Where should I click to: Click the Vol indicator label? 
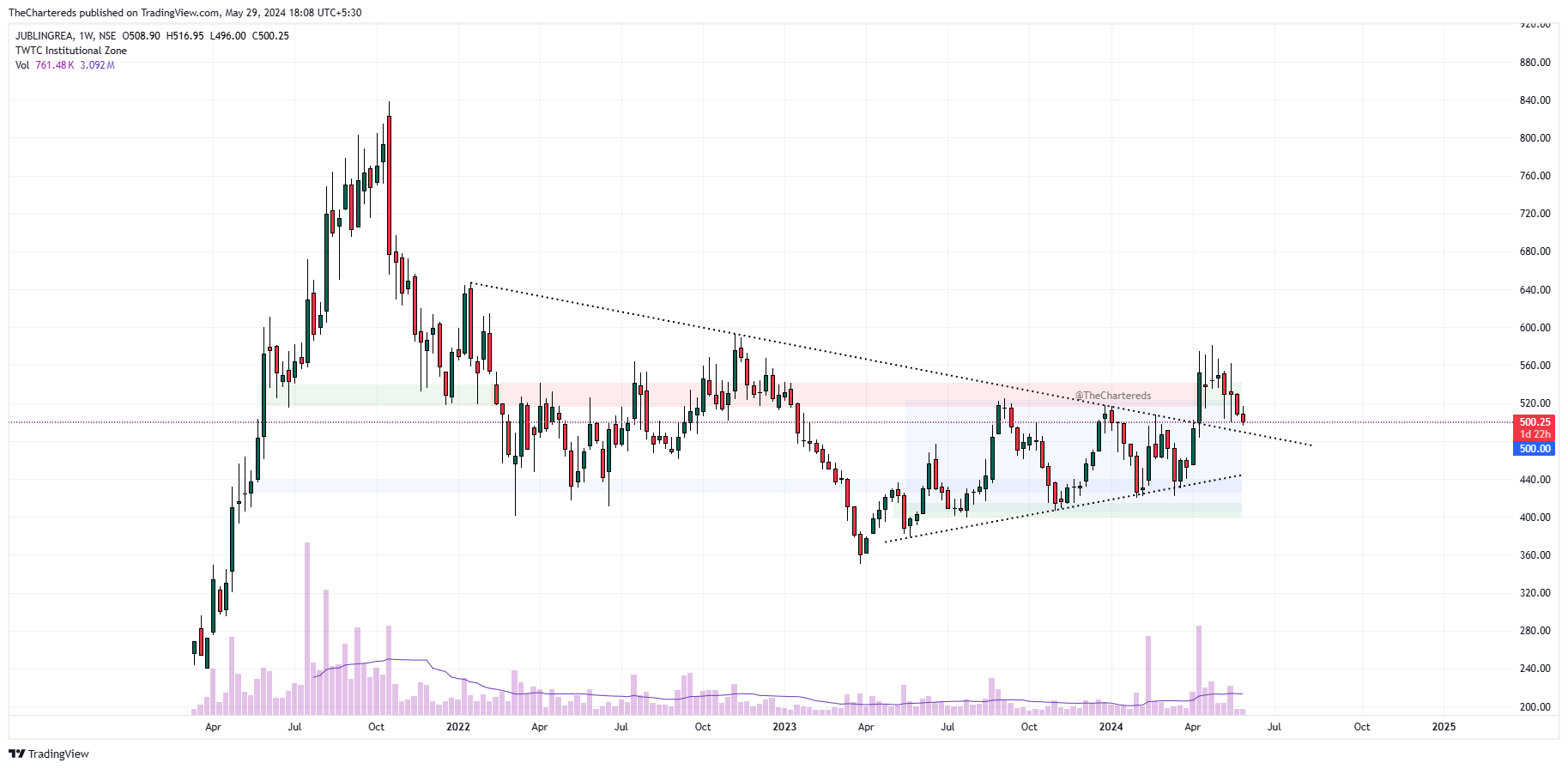[x=22, y=65]
